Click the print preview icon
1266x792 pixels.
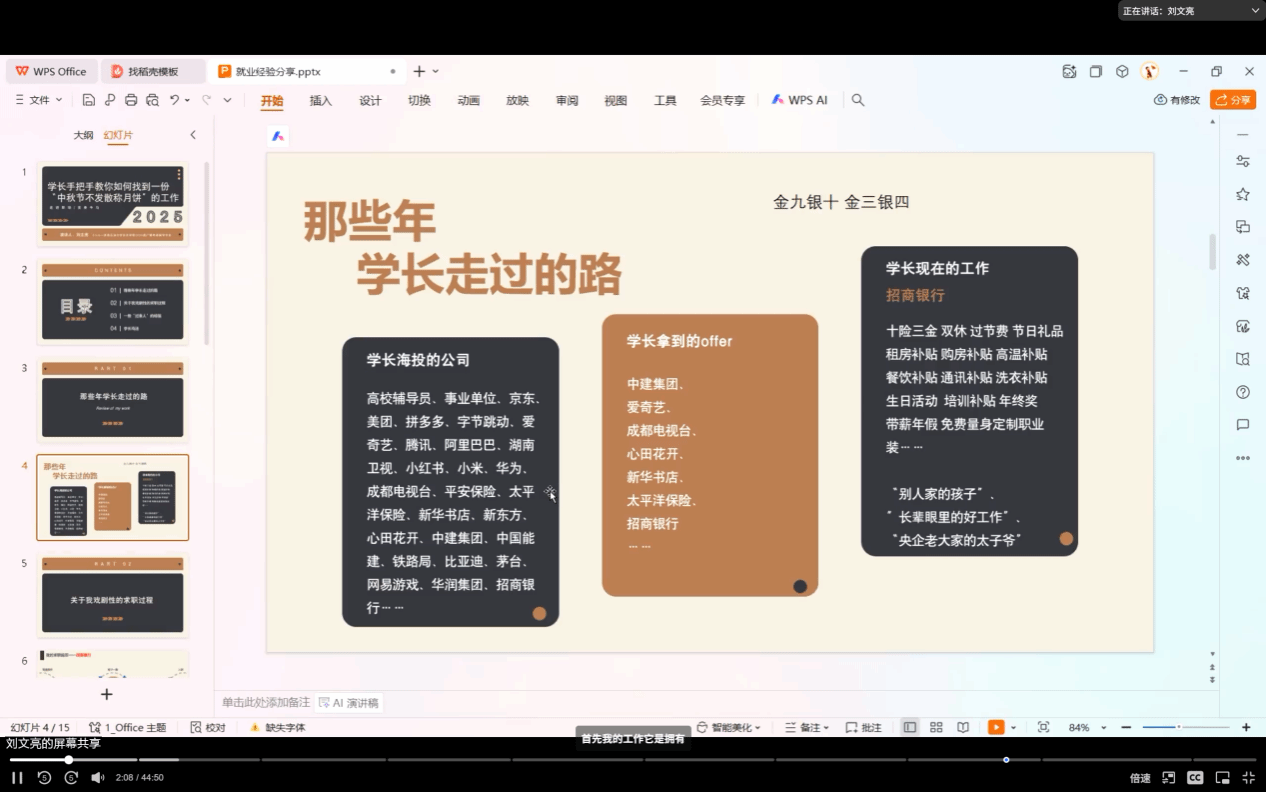(x=152, y=100)
